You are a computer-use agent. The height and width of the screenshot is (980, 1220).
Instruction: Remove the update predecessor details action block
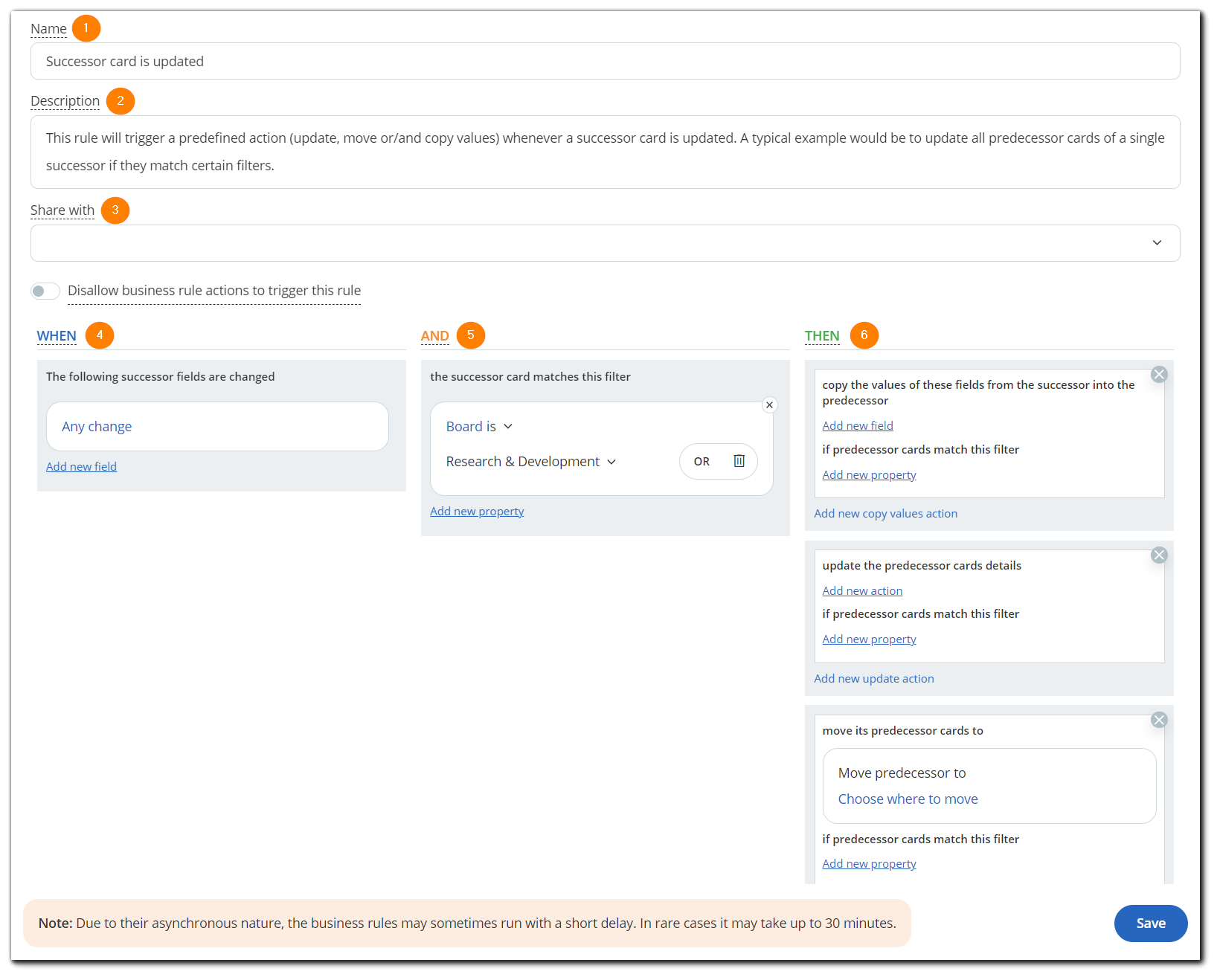(x=1158, y=555)
